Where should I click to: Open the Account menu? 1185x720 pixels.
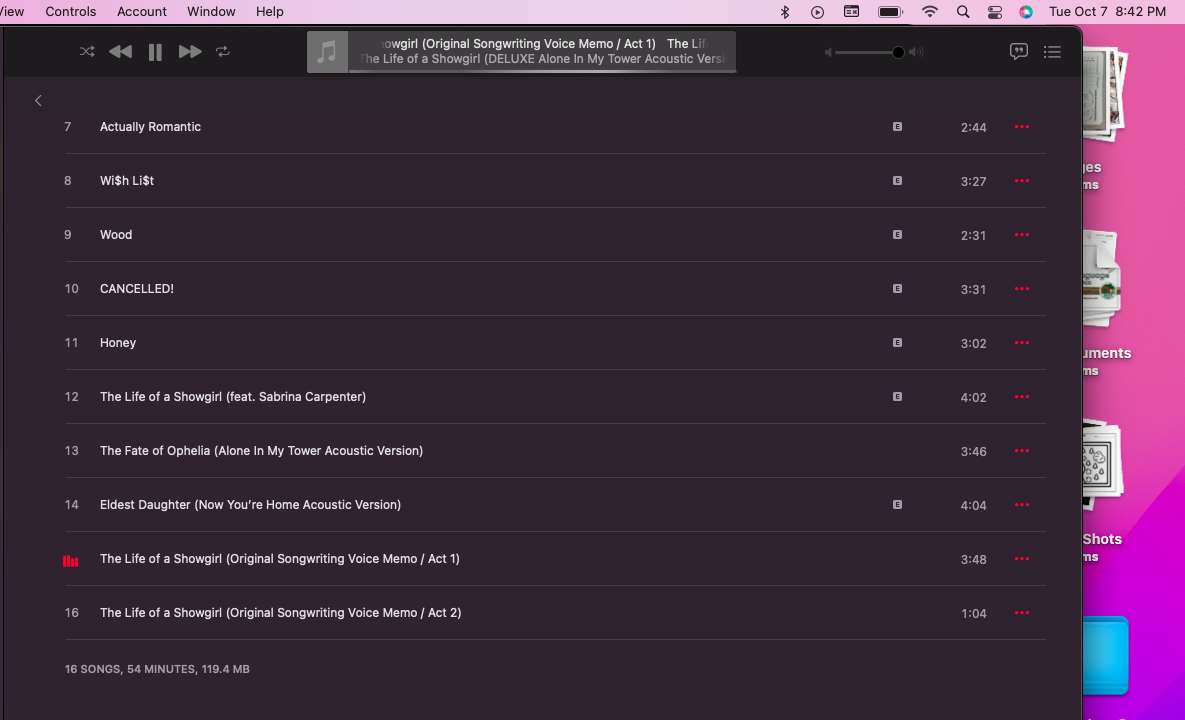141,11
